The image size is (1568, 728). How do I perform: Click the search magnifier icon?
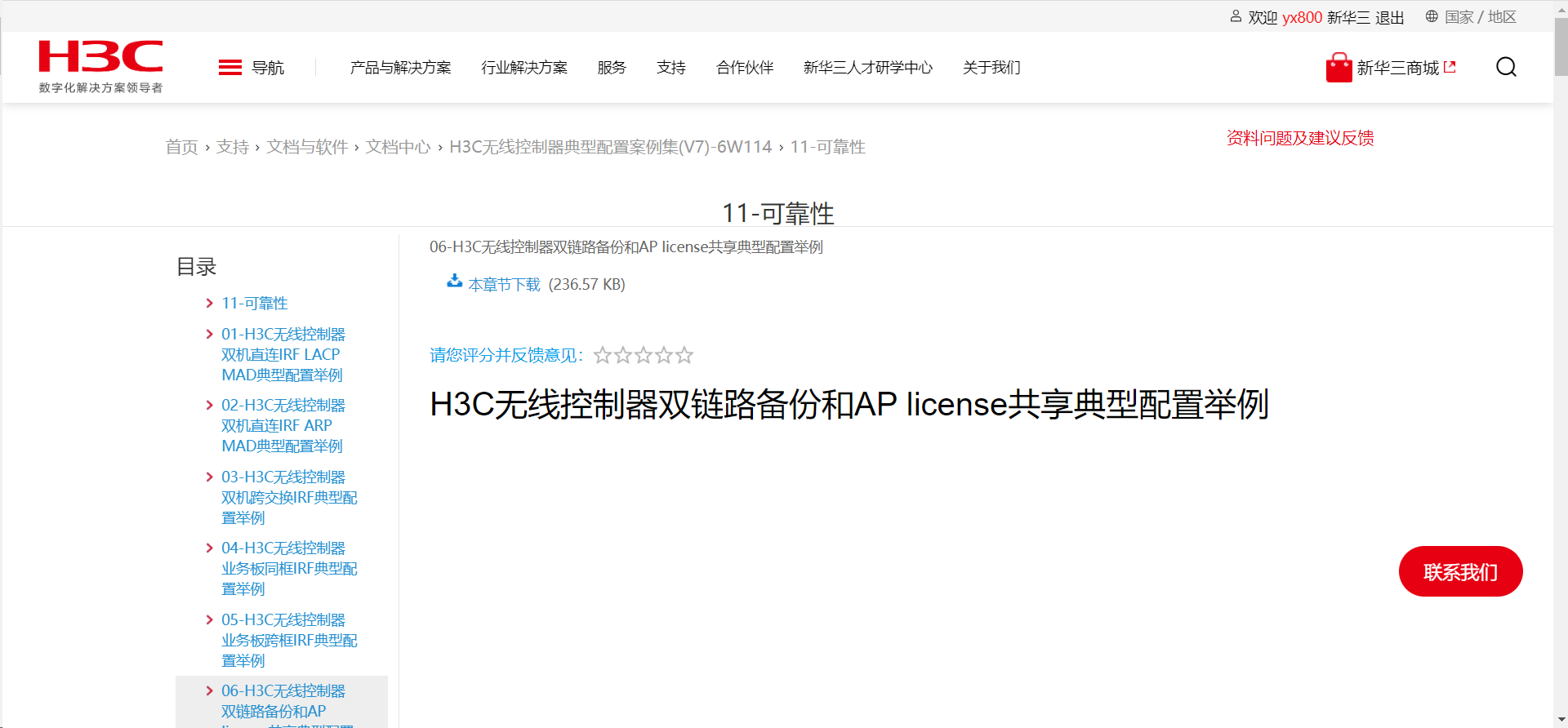coord(1506,67)
